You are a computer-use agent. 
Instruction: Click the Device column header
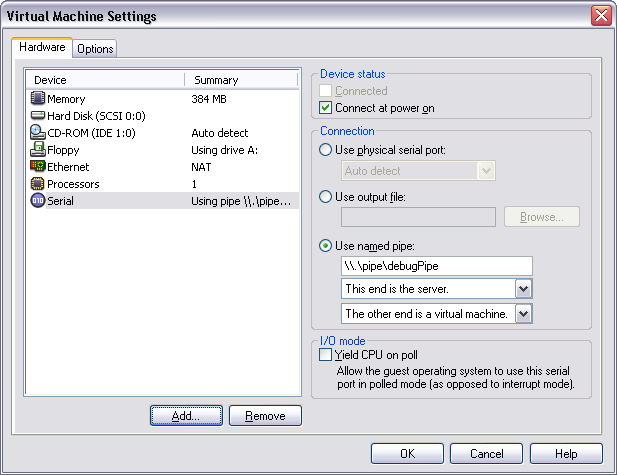point(105,80)
